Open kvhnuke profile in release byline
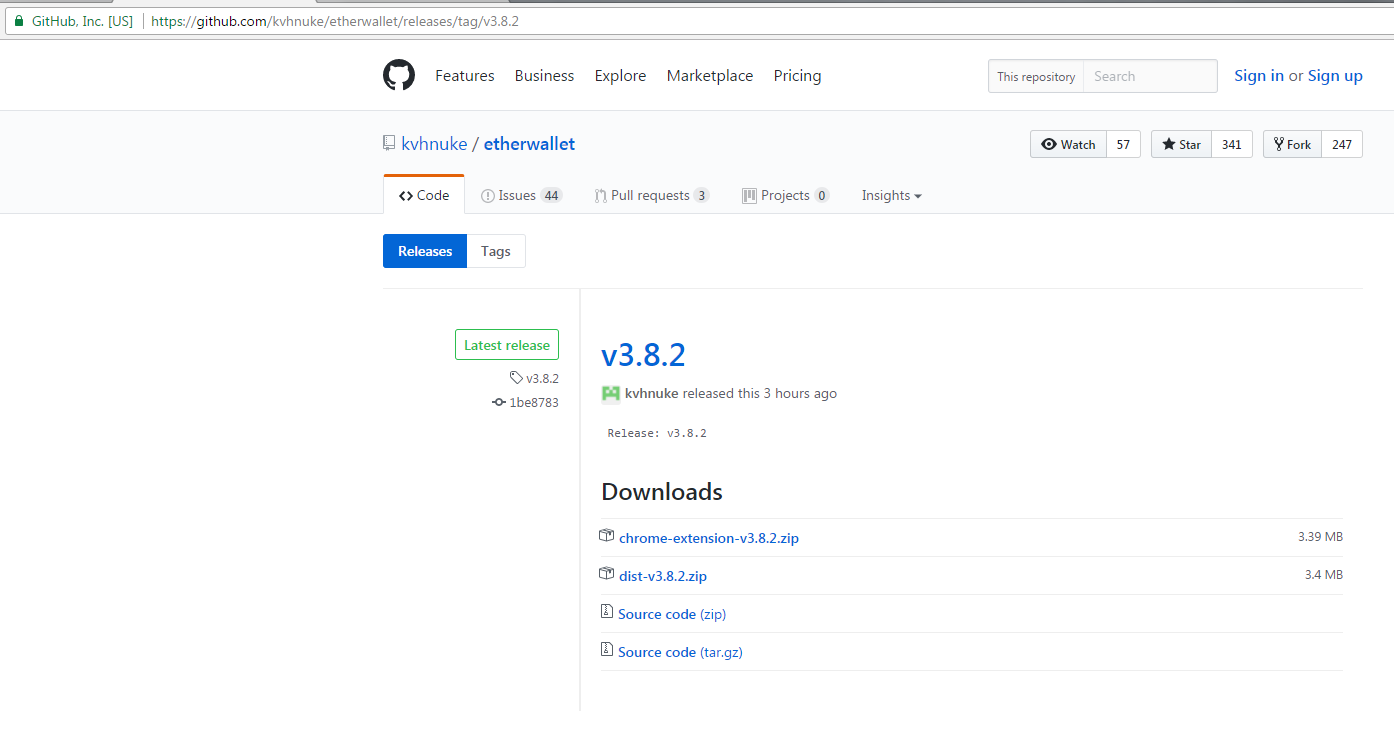Image resolution: width=1394 pixels, height=751 pixels. pyautogui.click(x=652, y=394)
